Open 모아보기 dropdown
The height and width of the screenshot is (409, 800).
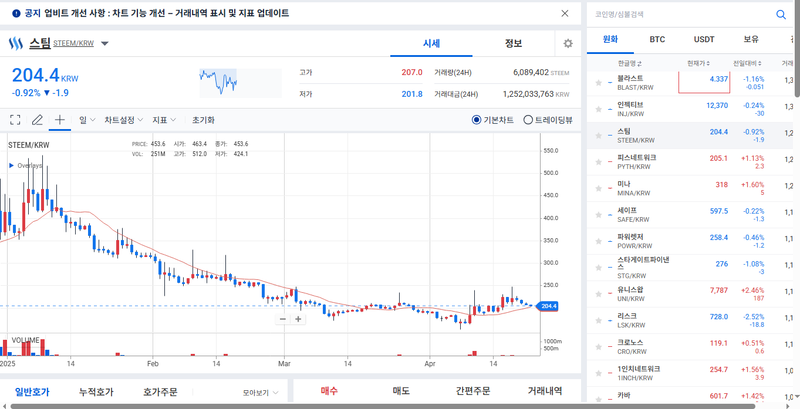(x=261, y=393)
